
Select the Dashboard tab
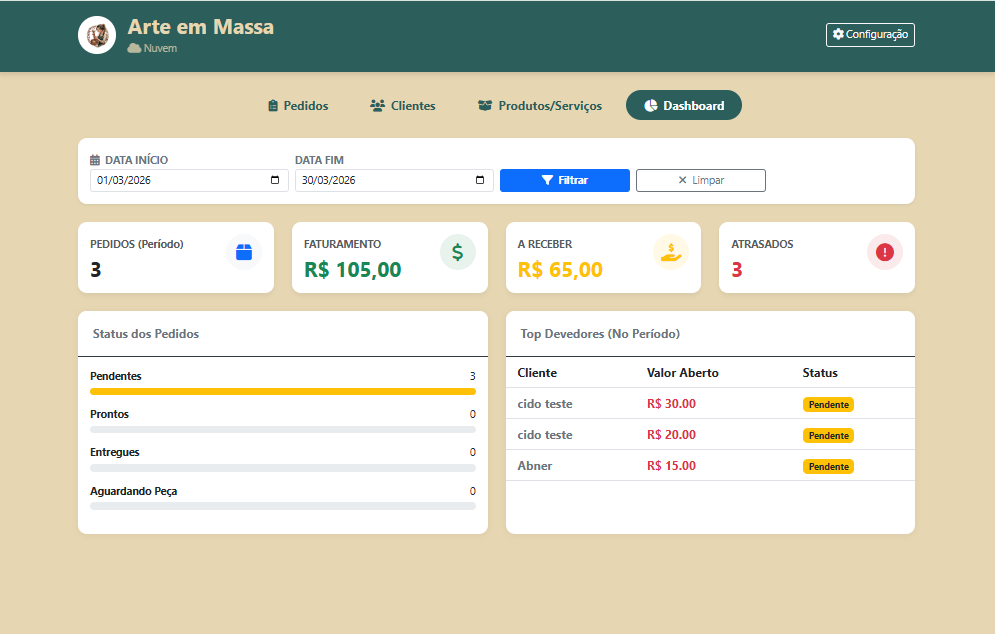click(x=683, y=105)
